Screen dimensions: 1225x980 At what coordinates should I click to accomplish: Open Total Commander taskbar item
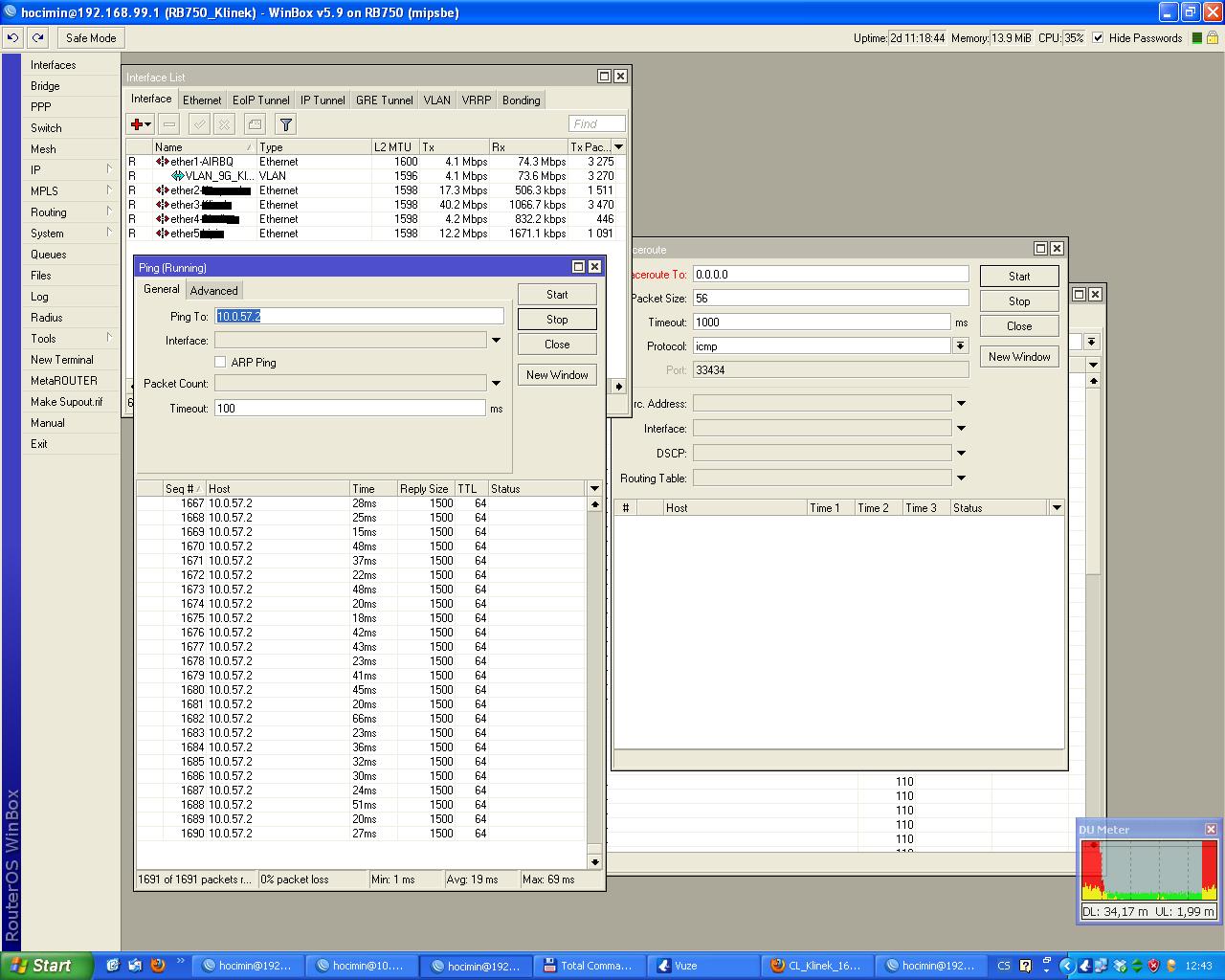(x=588, y=966)
